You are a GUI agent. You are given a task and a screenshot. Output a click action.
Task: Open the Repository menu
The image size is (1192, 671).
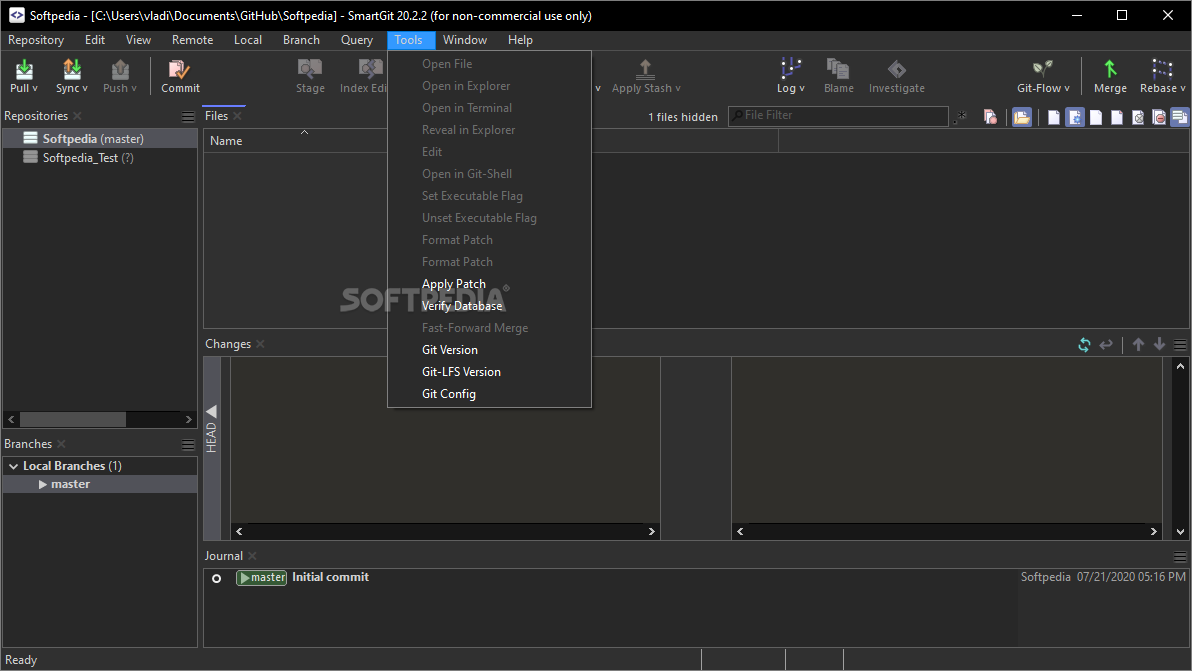pyautogui.click(x=36, y=40)
